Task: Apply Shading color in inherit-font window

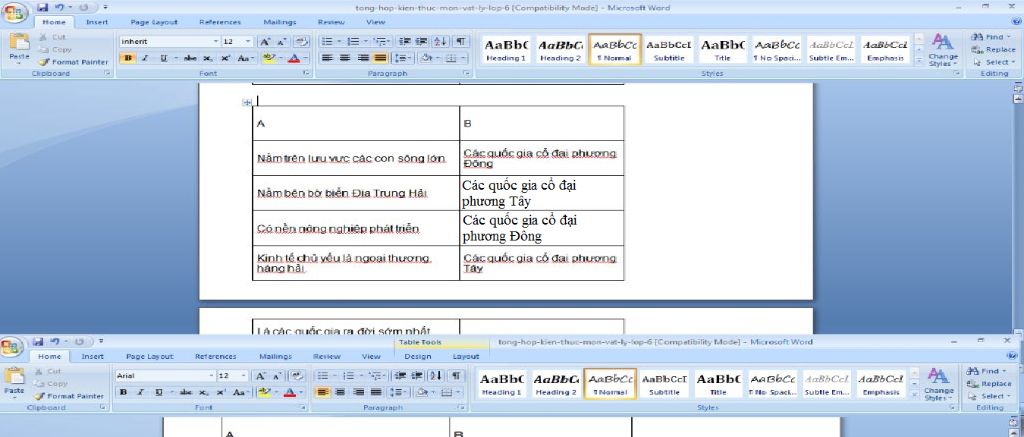Action: [x=425, y=58]
